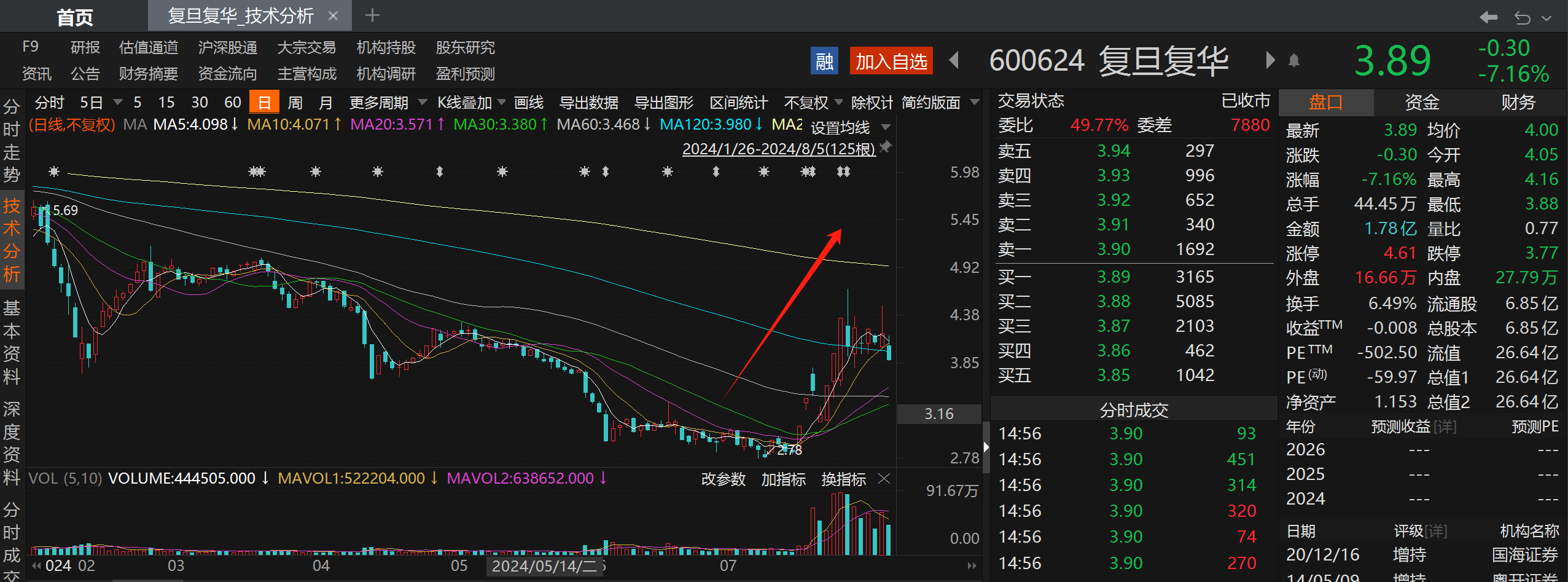The width and height of the screenshot is (1568, 582).
Task: Click the double-right arrow under the chart
Action: click(x=972, y=565)
